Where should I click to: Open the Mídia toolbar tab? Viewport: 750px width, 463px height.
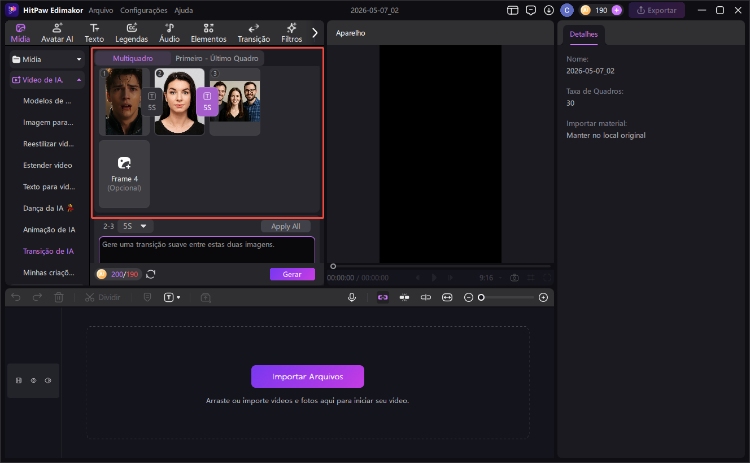pos(20,33)
